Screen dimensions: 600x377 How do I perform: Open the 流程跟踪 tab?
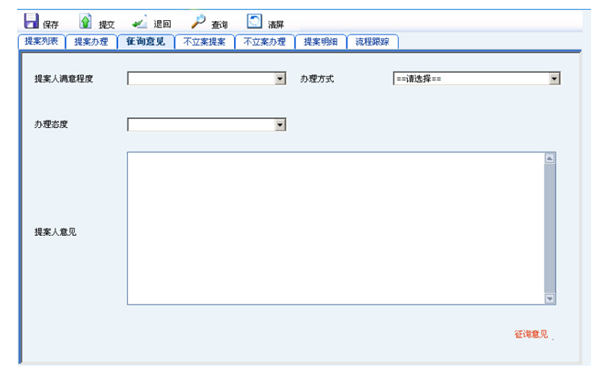[372, 41]
